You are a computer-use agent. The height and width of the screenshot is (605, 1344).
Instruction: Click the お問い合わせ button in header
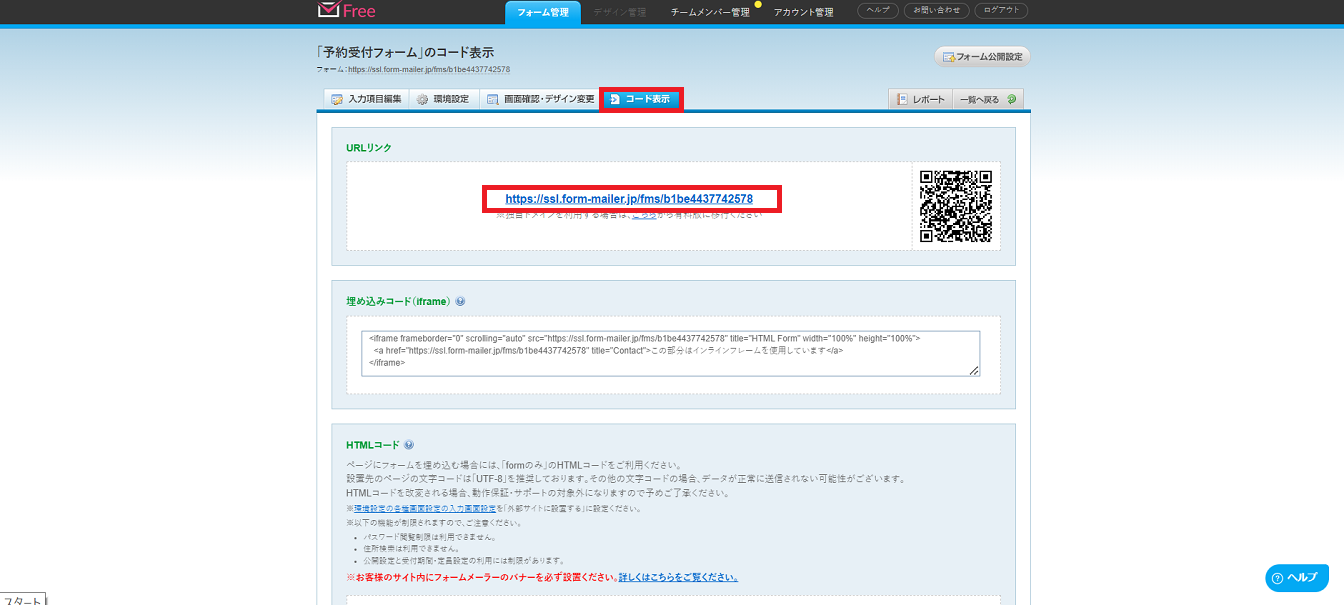click(x=937, y=11)
